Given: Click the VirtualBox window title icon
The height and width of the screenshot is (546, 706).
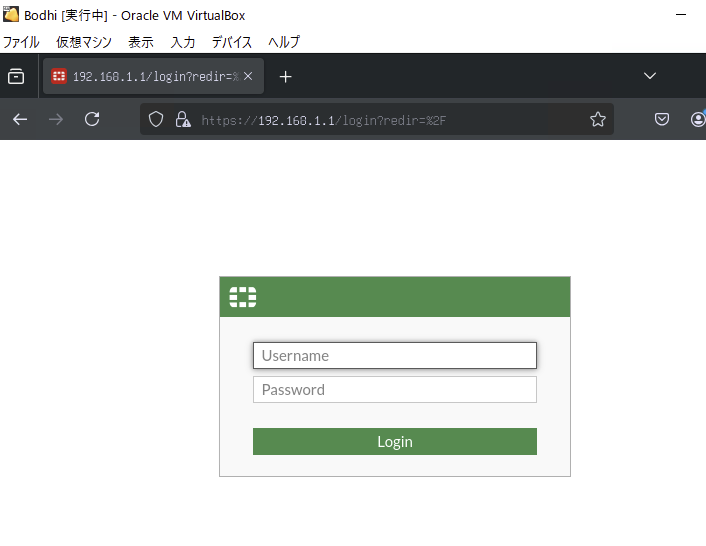Looking at the screenshot, I should tap(11, 14).
